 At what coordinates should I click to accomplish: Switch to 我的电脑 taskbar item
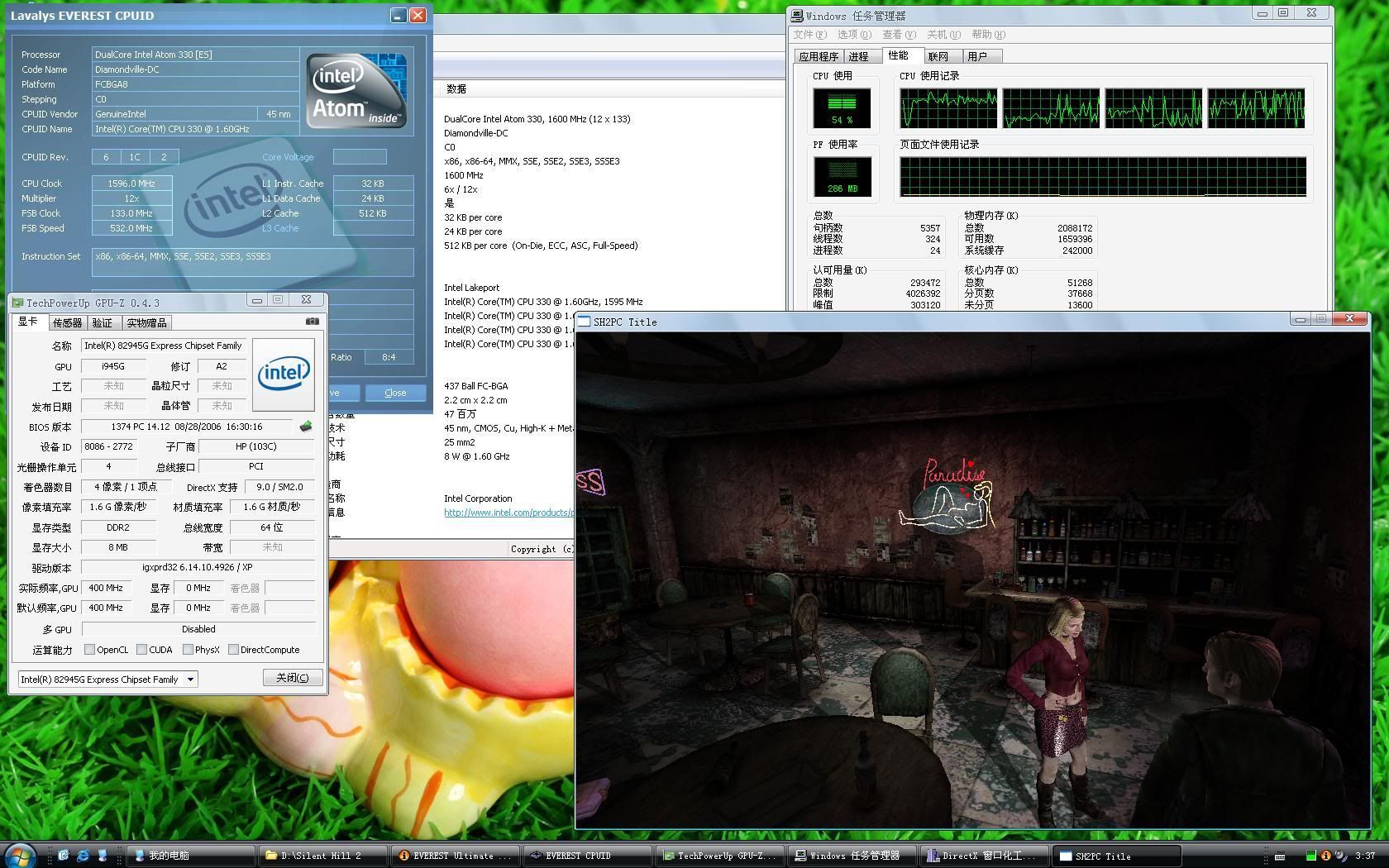[x=191, y=856]
